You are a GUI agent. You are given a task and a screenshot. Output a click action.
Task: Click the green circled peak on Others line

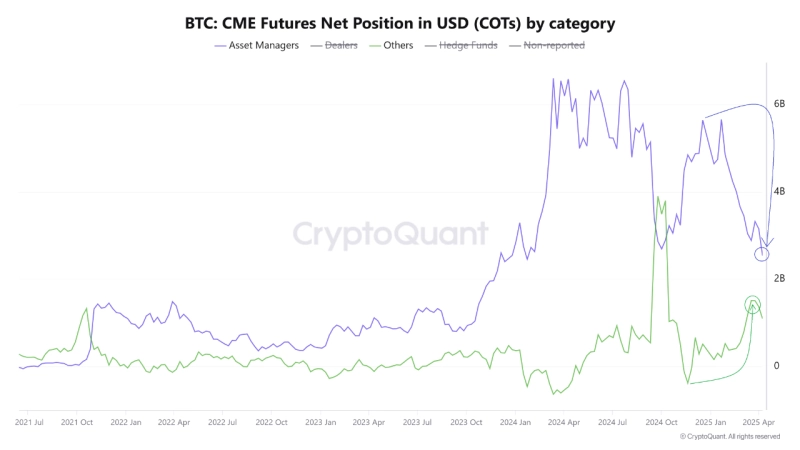[x=753, y=304]
